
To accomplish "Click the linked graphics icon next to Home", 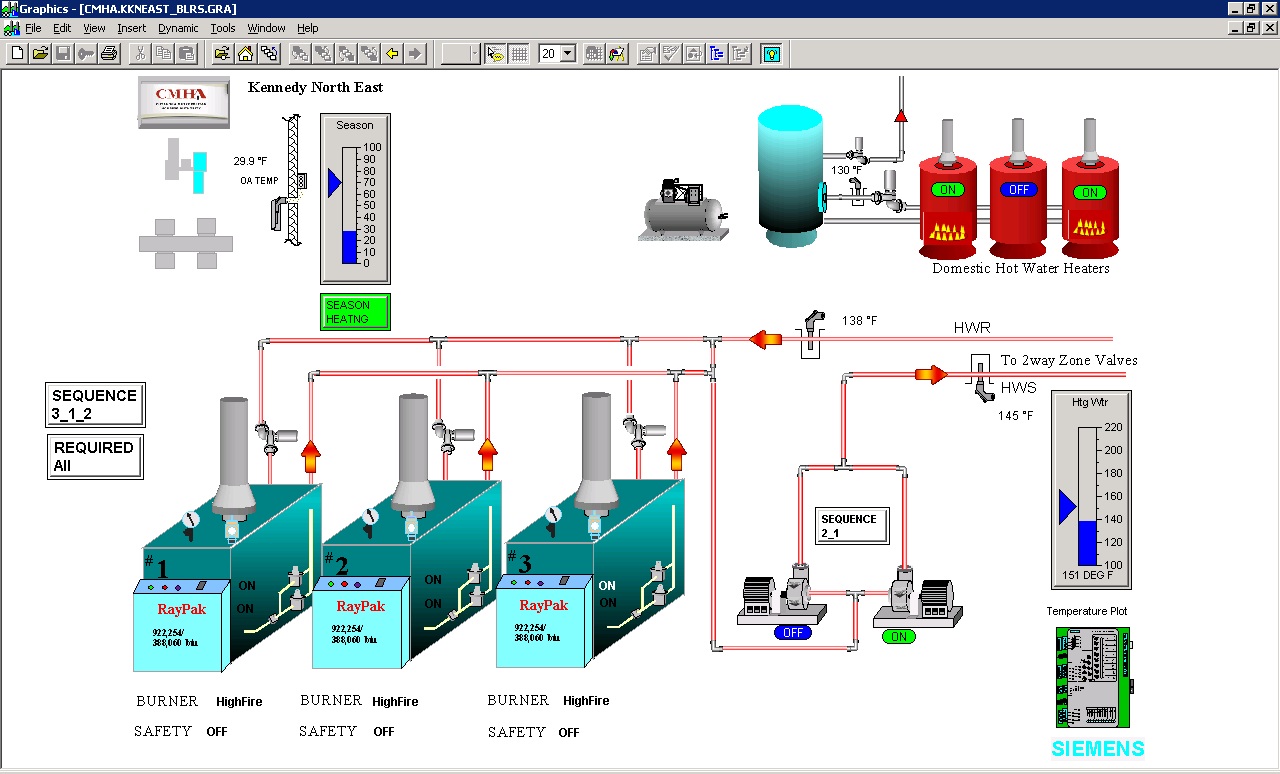I will pyautogui.click(x=268, y=54).
